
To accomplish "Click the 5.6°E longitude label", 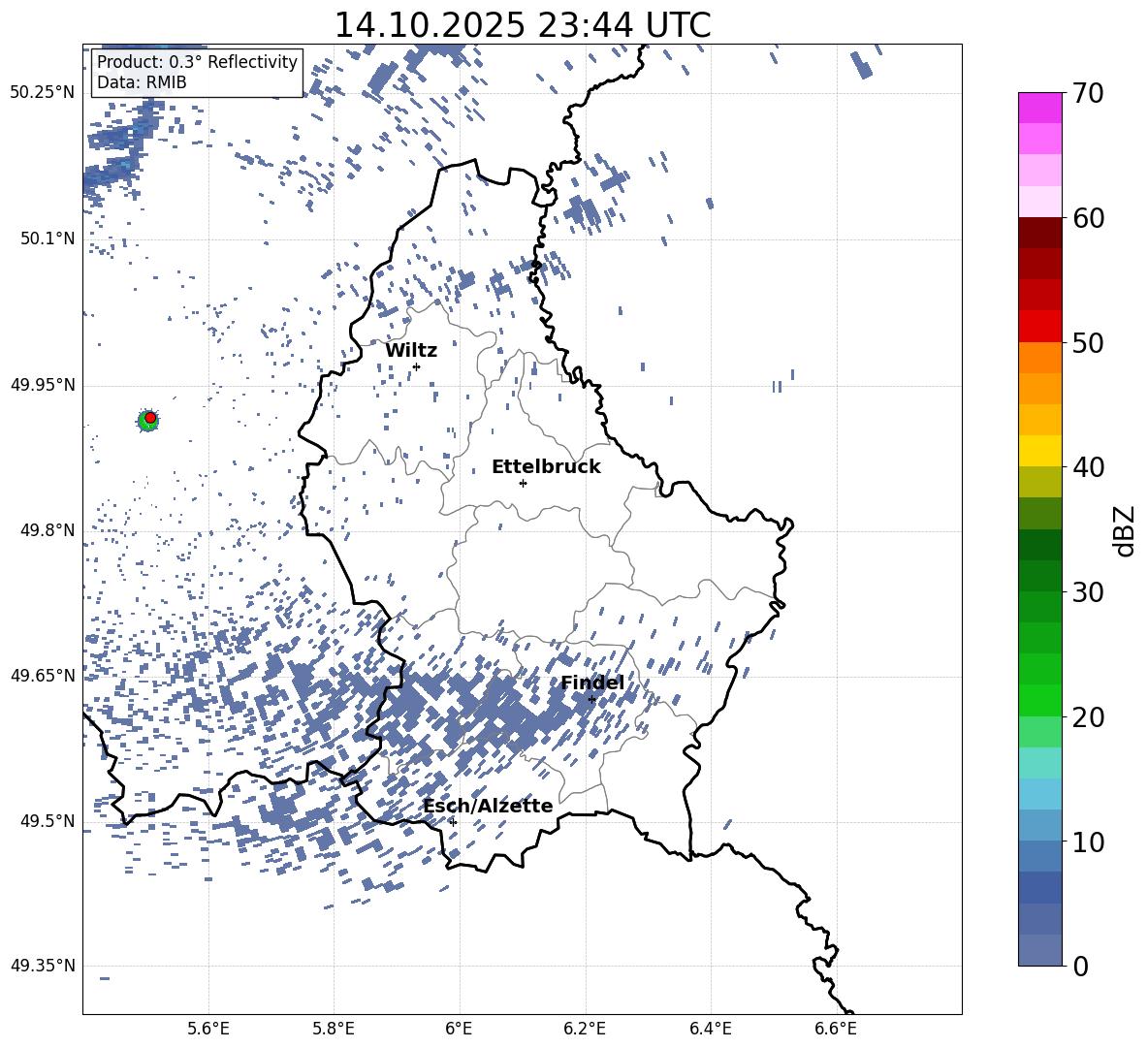I will click(208, 1030).
